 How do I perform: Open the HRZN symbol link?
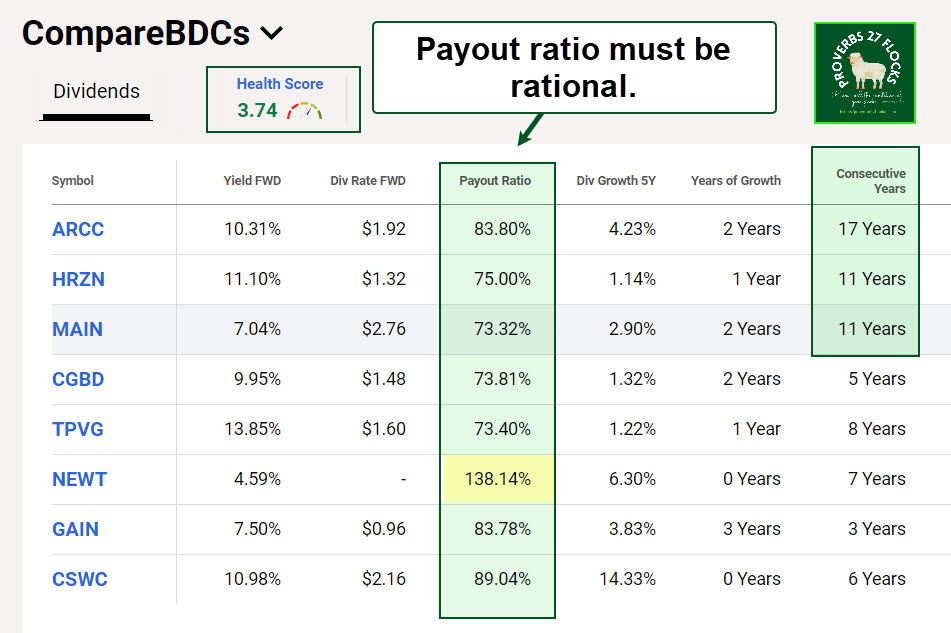pyautogui.click(x=78, y=279)
